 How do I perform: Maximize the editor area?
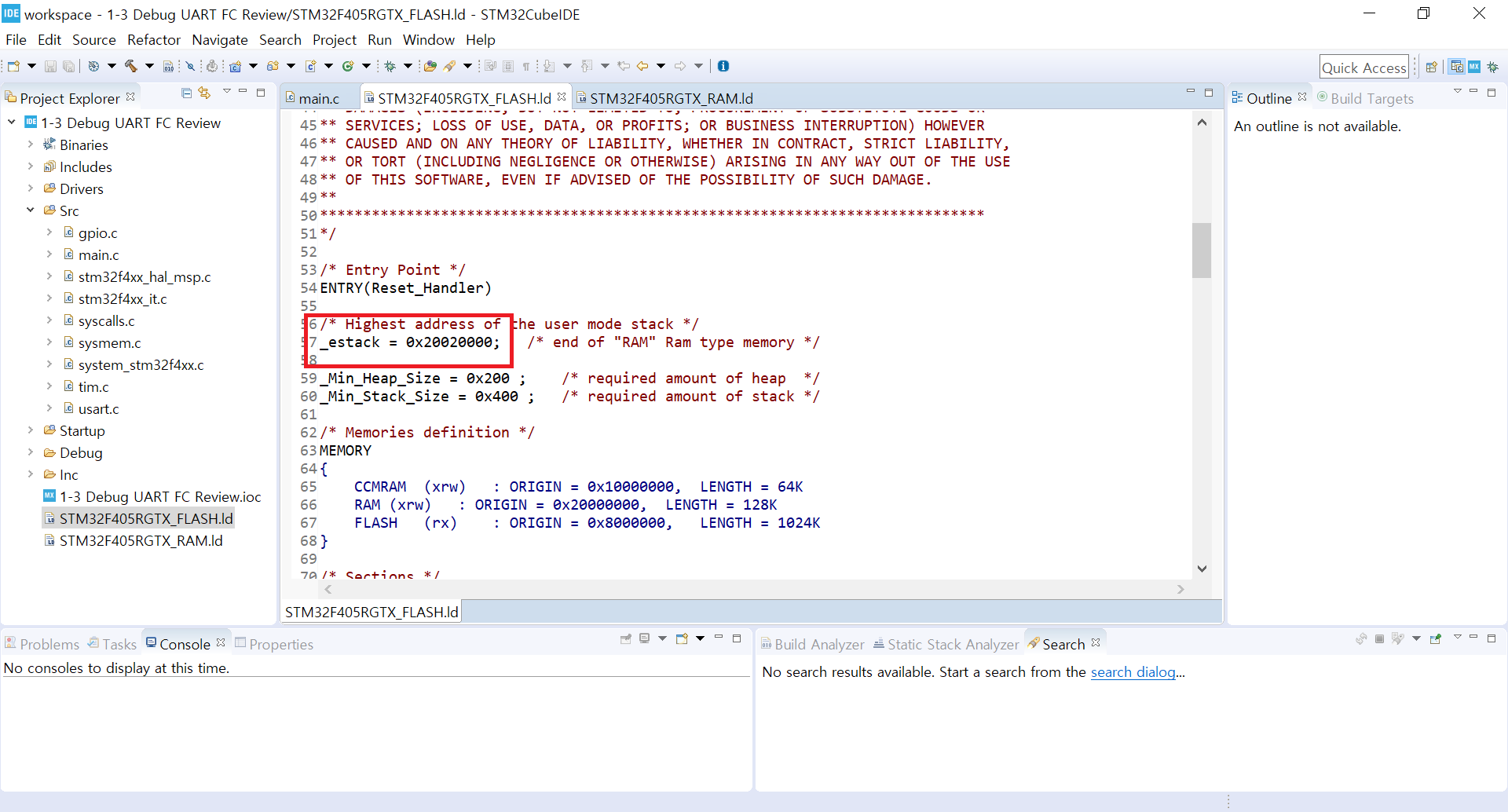[1209, 93]
